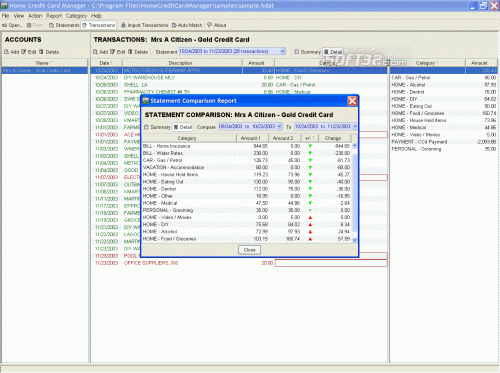500x373 pixels.
Task: Select Summary view in Transactions panel
Action: pos(307,52)
